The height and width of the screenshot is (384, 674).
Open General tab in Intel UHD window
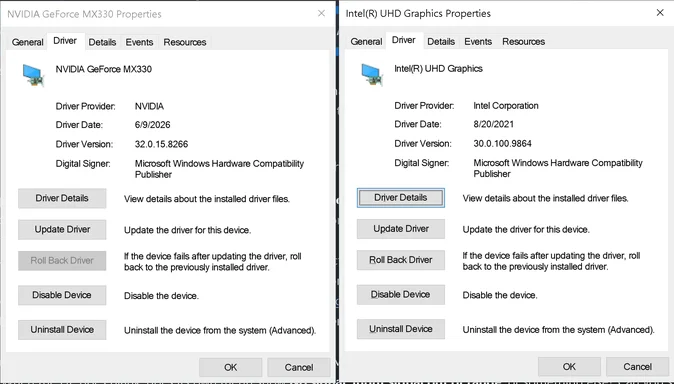(x=366, y=42)
